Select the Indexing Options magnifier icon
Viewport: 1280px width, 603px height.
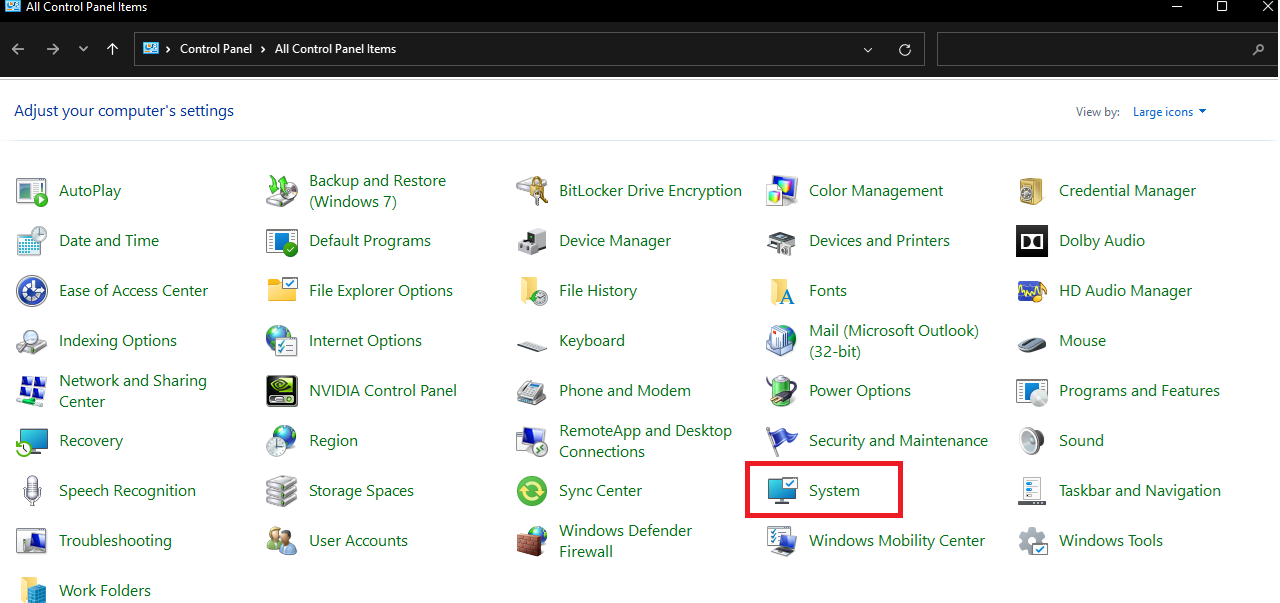pyautogui.click(x=32, y=341)
